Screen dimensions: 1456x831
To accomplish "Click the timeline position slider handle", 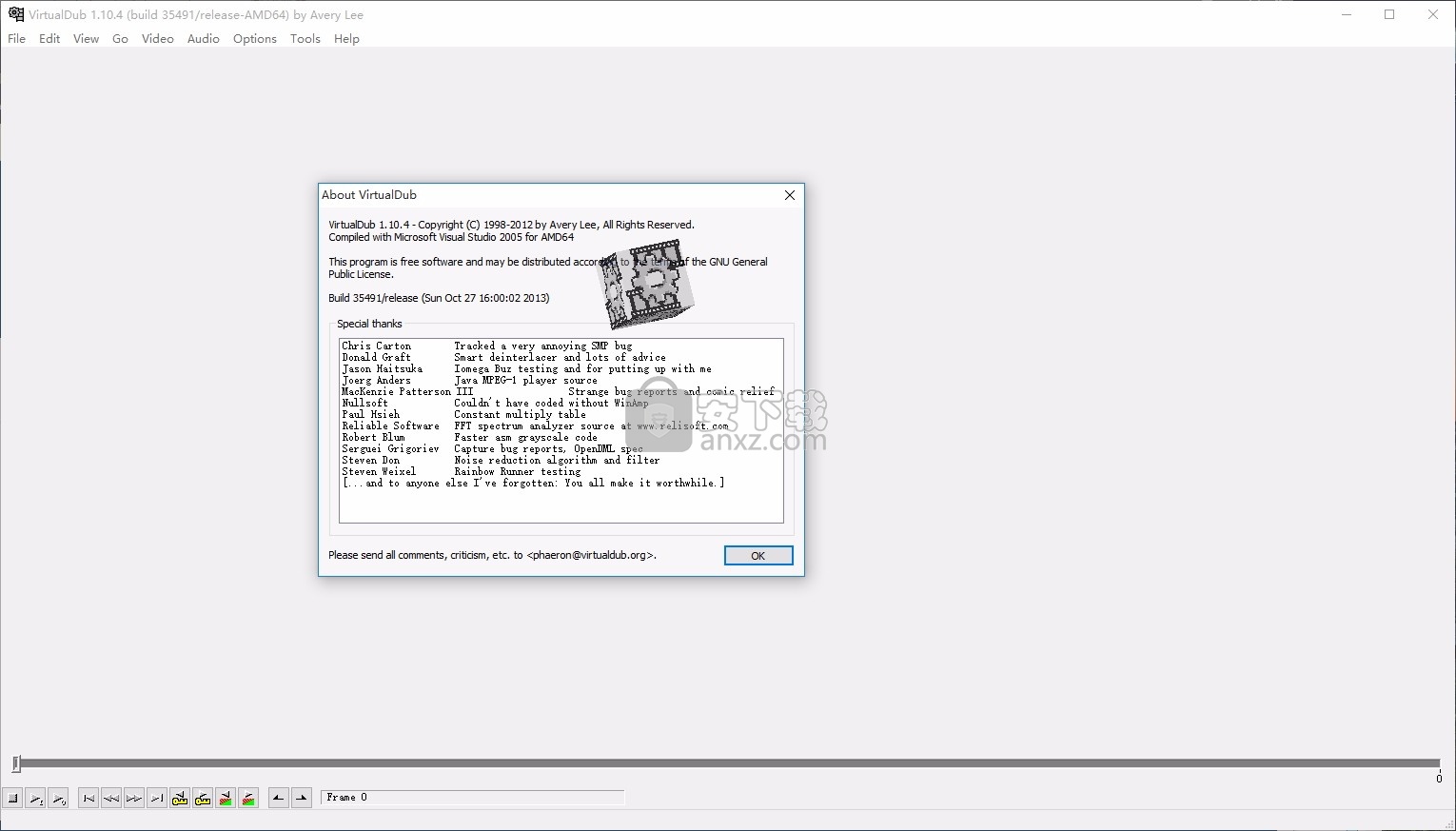I will point(16,763).
